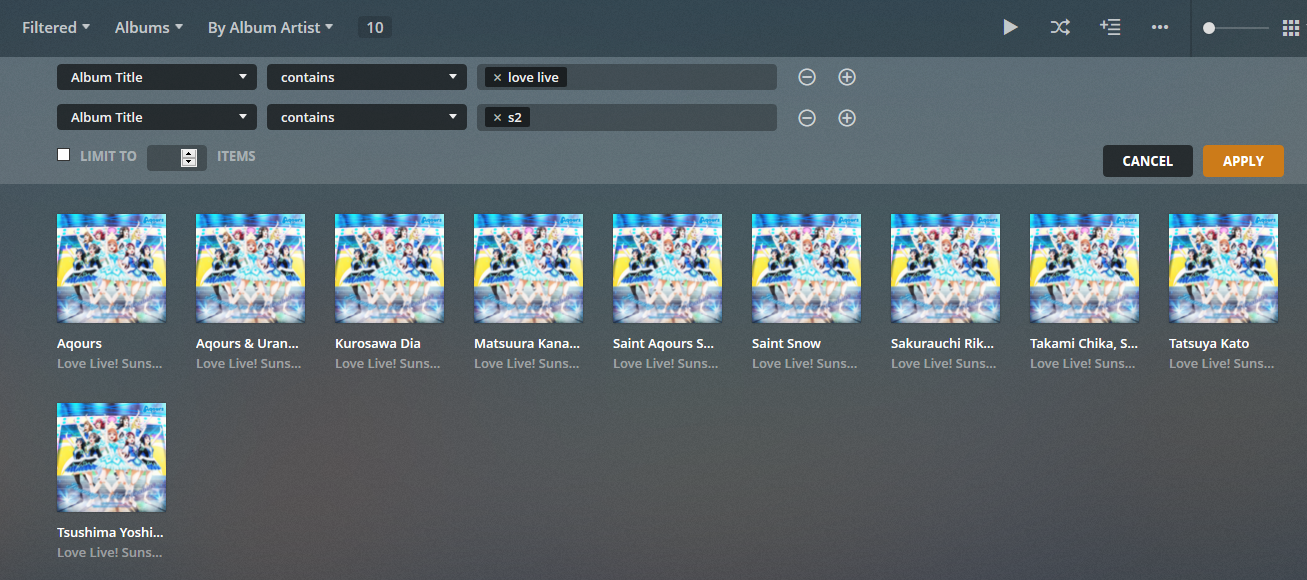1307x580 pixels.
Task: Shuffle the filtered albums
Action: point(1060,27)
